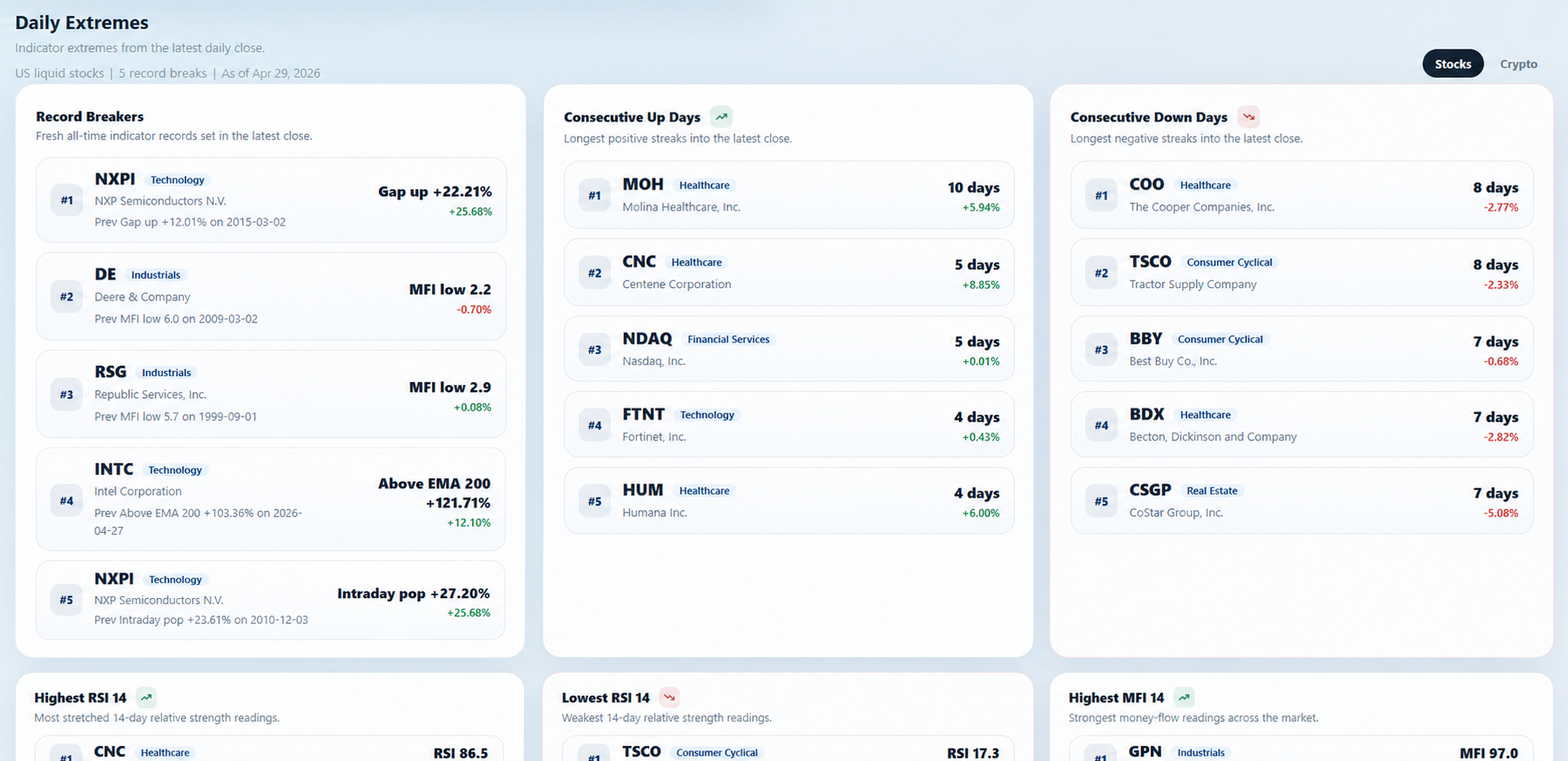The height and width of the screenshot is (761, 1568).
Task: Select the FTNT Fortinet row
Action: (789, 425)
